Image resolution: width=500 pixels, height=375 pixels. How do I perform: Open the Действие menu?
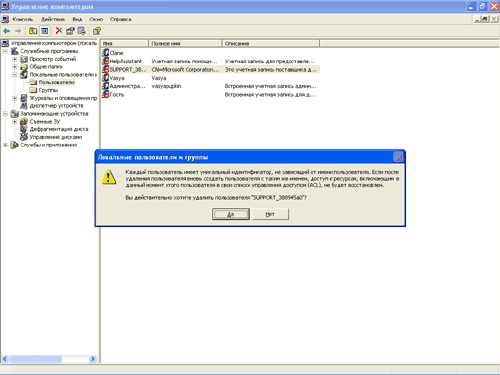53,19
